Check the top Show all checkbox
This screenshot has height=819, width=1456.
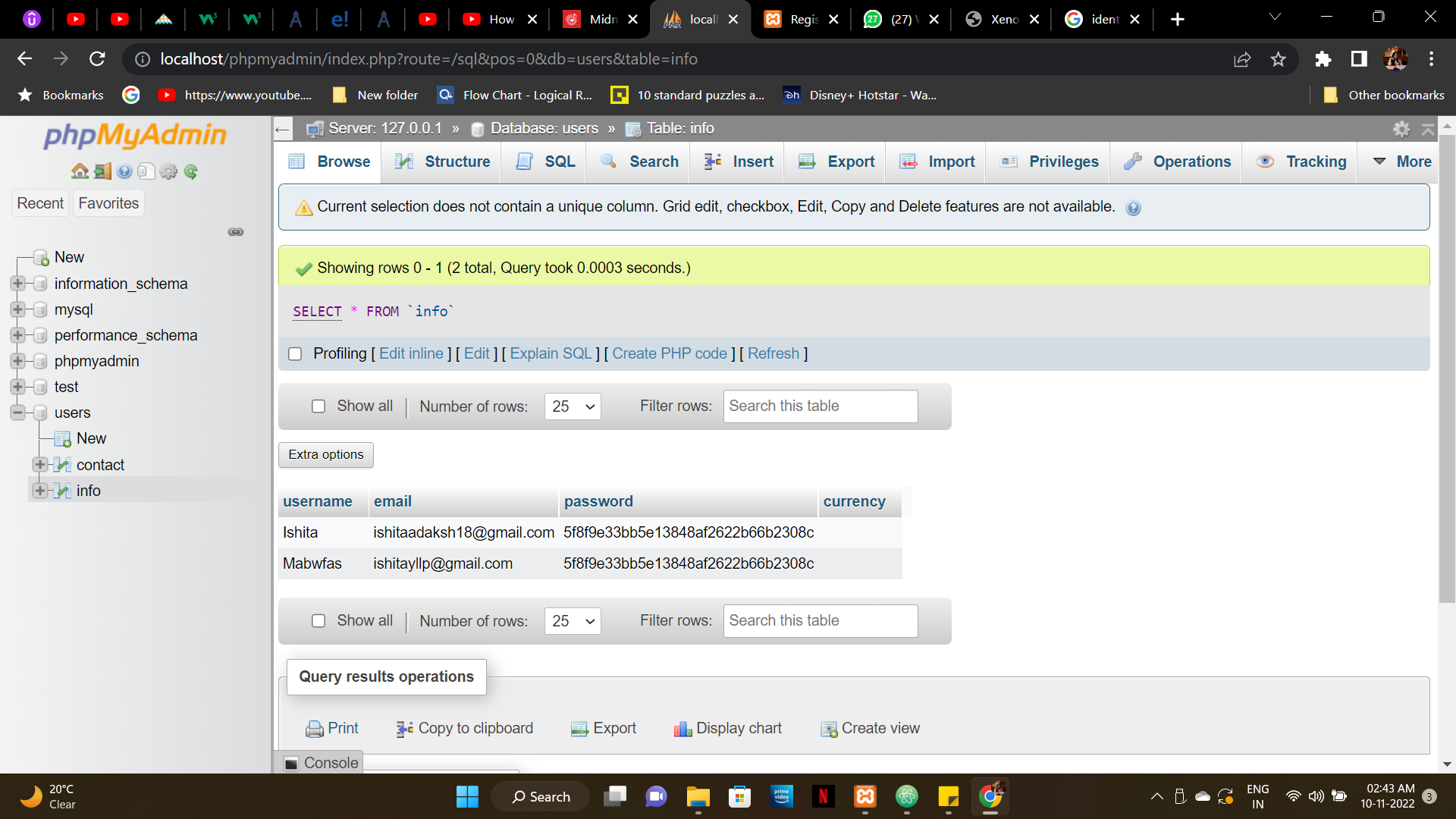click(318, 406)
